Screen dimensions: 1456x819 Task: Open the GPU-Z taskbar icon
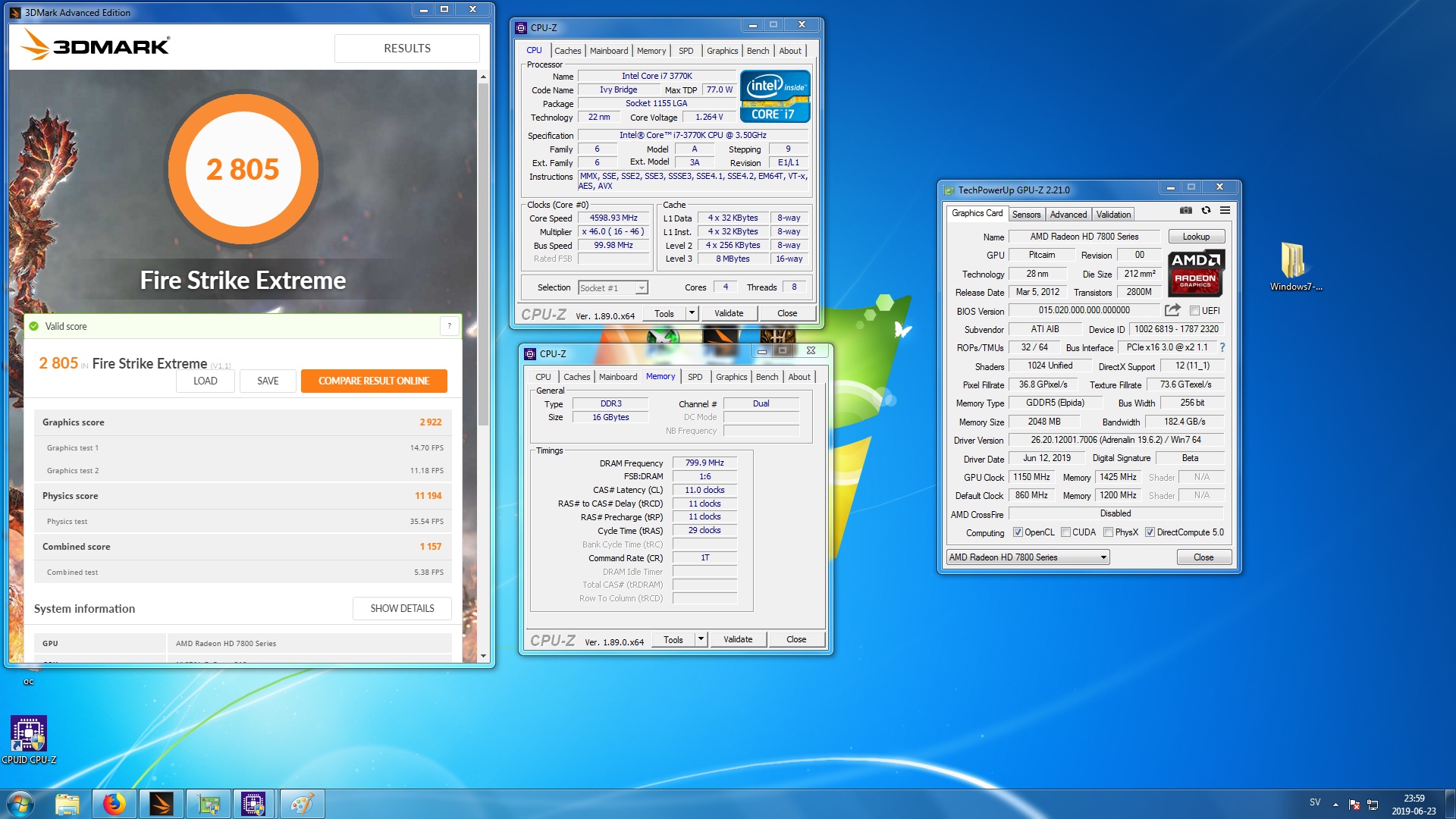pos(209,804)
